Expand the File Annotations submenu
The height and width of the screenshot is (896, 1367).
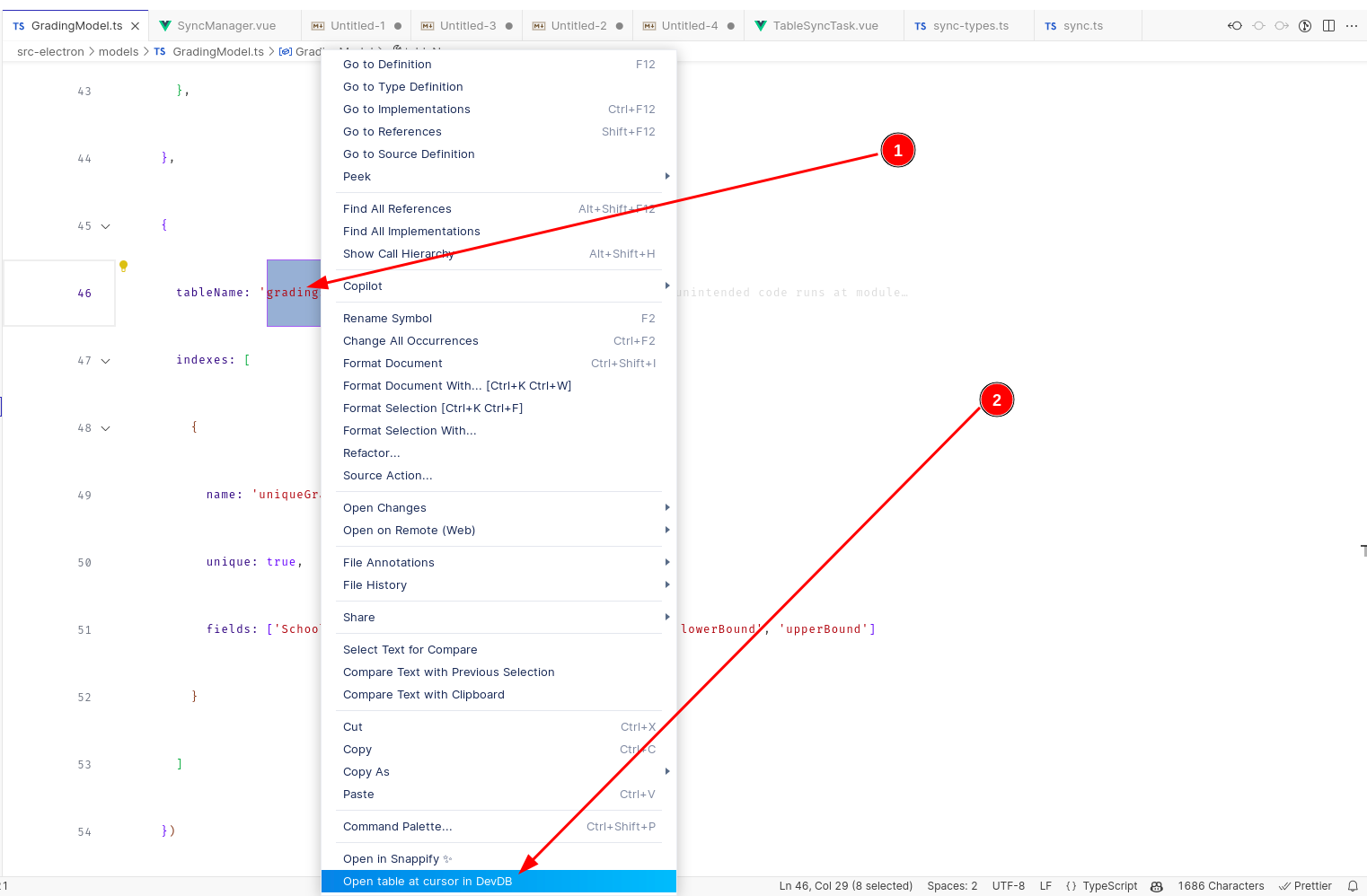point(499,563)
